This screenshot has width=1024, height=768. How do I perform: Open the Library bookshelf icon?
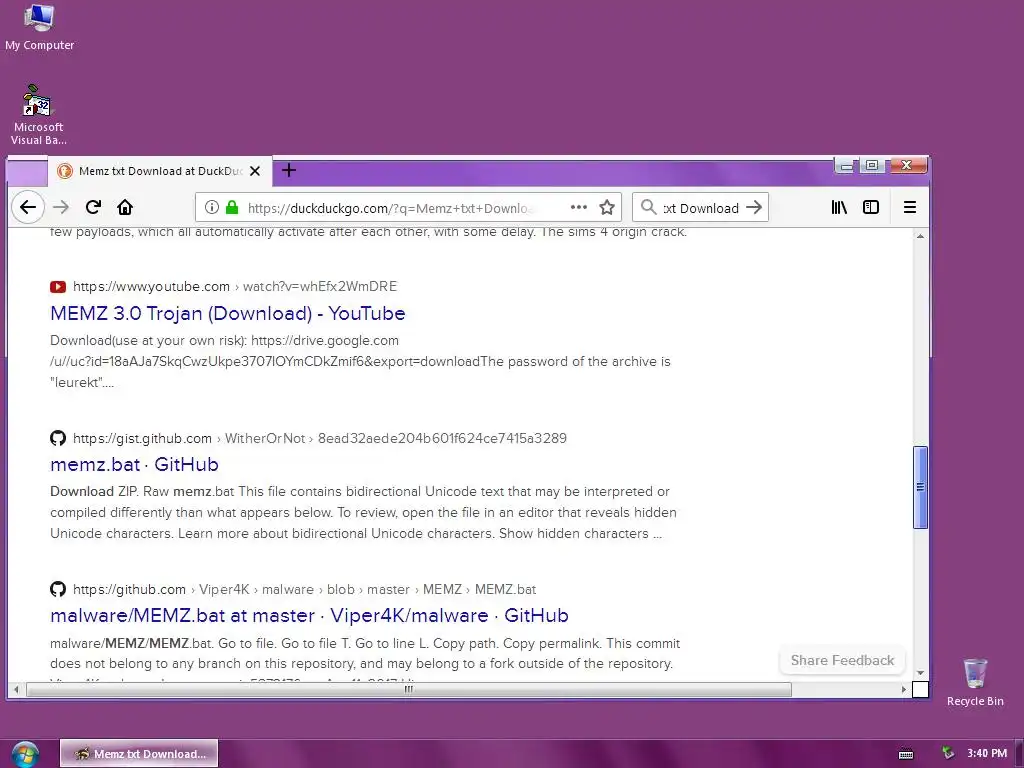[x=839, y=208]
